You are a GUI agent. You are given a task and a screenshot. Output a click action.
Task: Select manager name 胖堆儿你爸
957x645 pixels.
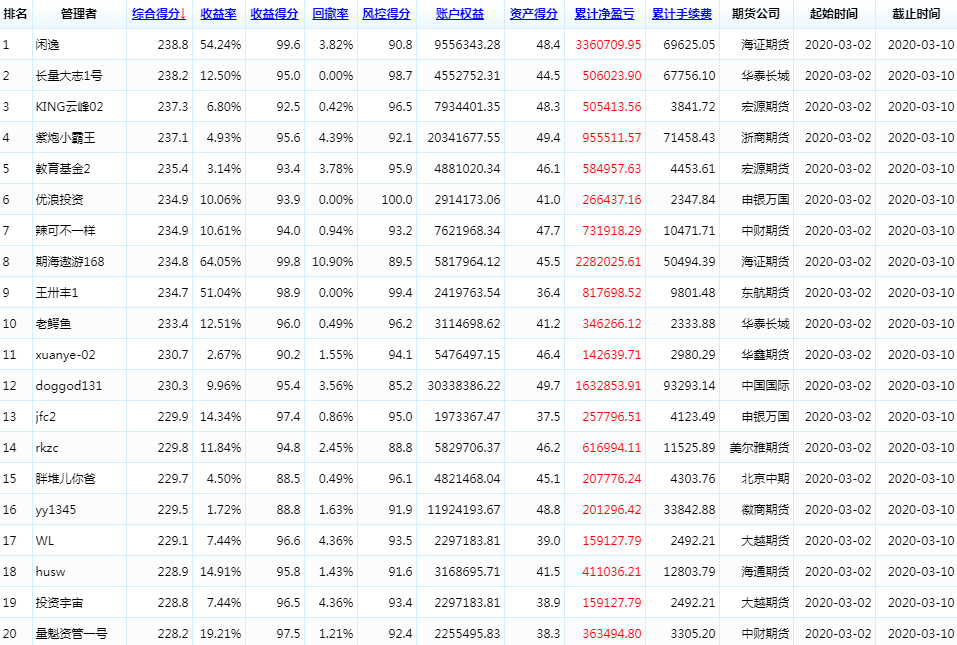pos(65,479)
